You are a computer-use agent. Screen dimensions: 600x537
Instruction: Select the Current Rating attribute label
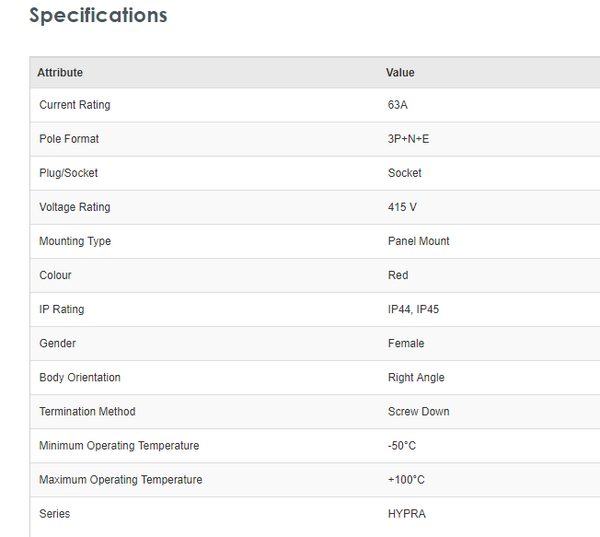coord(75,105)
